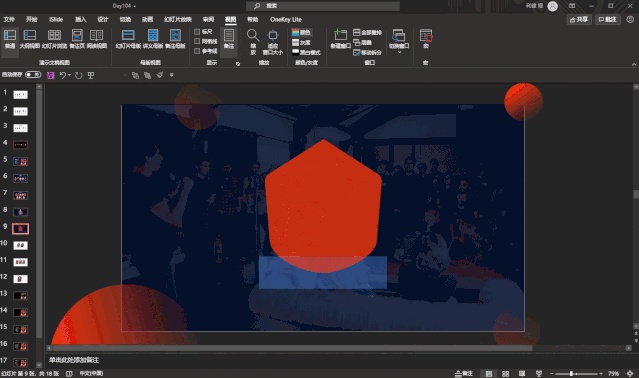Viewport: 639px width, 378px height.
Task: Open the Home (开始) tab
Action: click(31, 20)
